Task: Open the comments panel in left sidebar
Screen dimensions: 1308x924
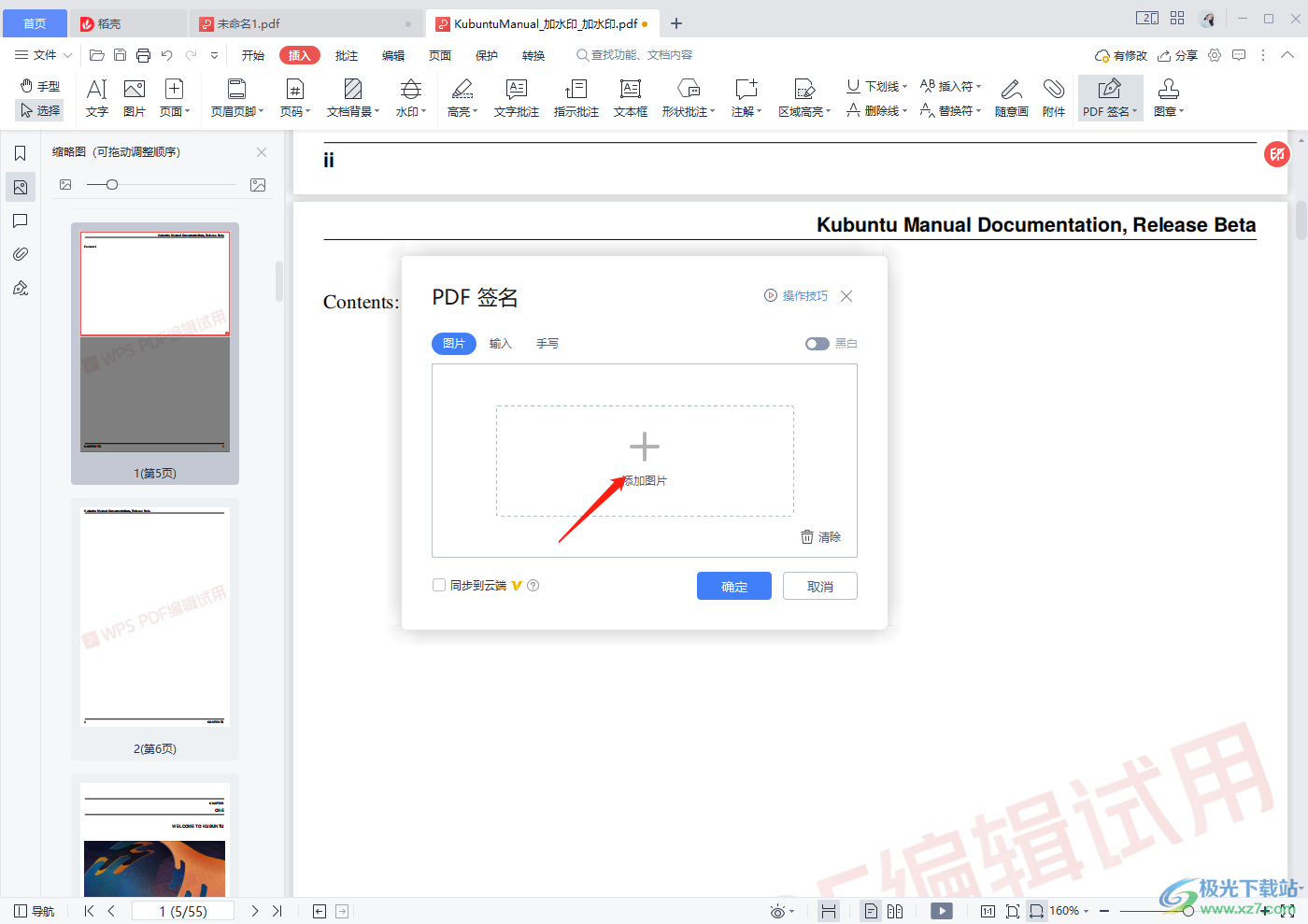Action: tap(21, 220)
